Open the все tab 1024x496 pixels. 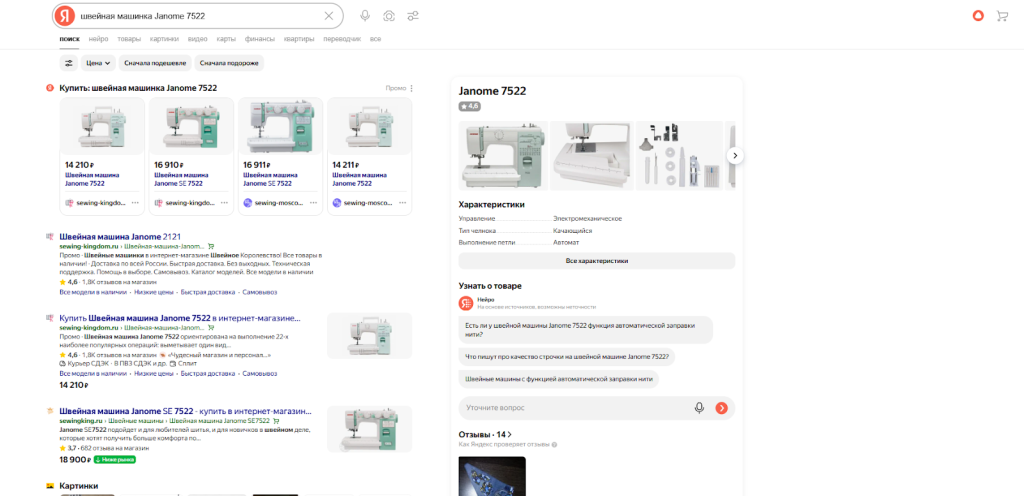(x=375, y=39)
